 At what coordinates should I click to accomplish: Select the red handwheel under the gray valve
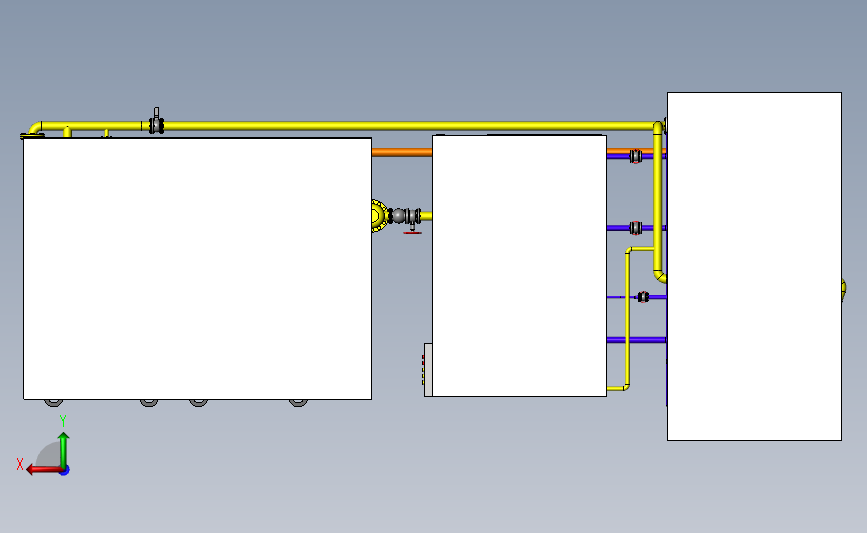412,233
